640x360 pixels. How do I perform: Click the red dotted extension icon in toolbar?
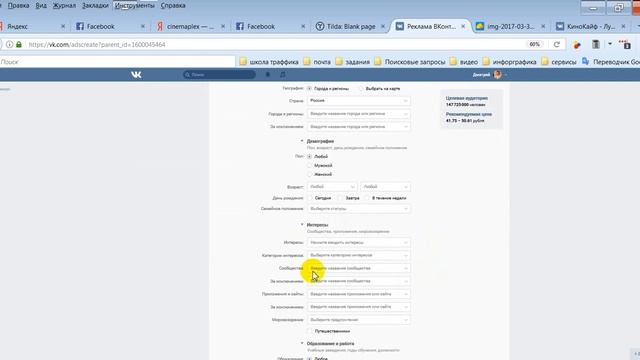click(x=625, y=44)
